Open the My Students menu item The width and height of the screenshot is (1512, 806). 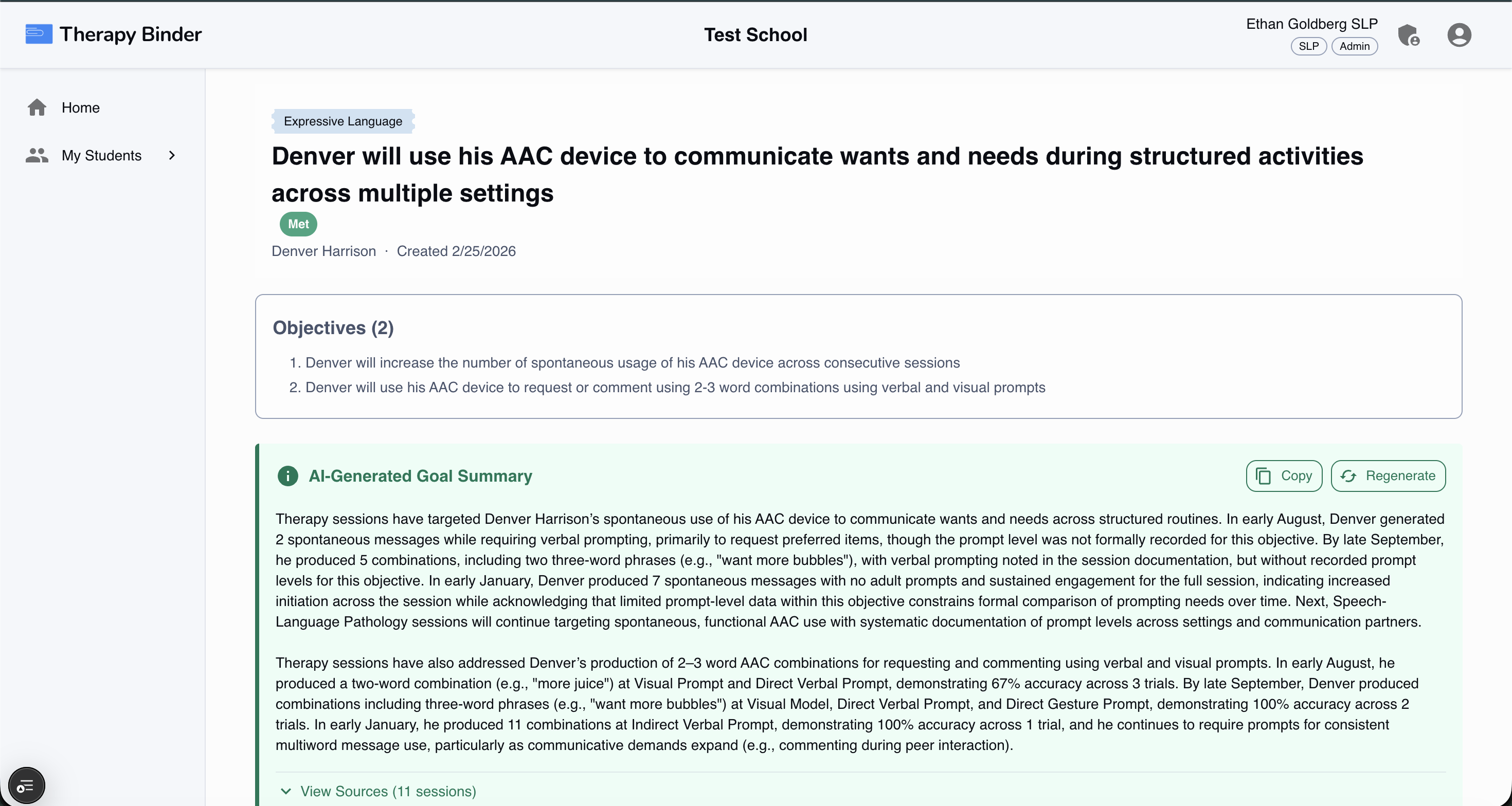click(101, 155)
